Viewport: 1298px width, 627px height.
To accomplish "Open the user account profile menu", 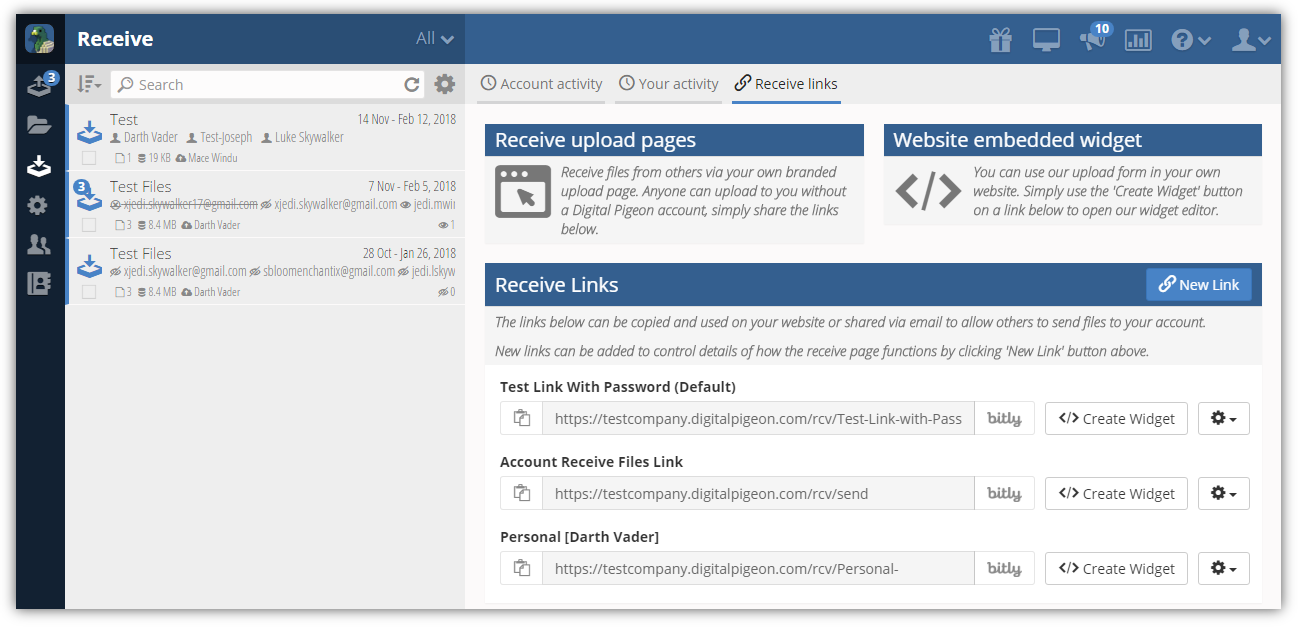I will (x=1251, y=40).
